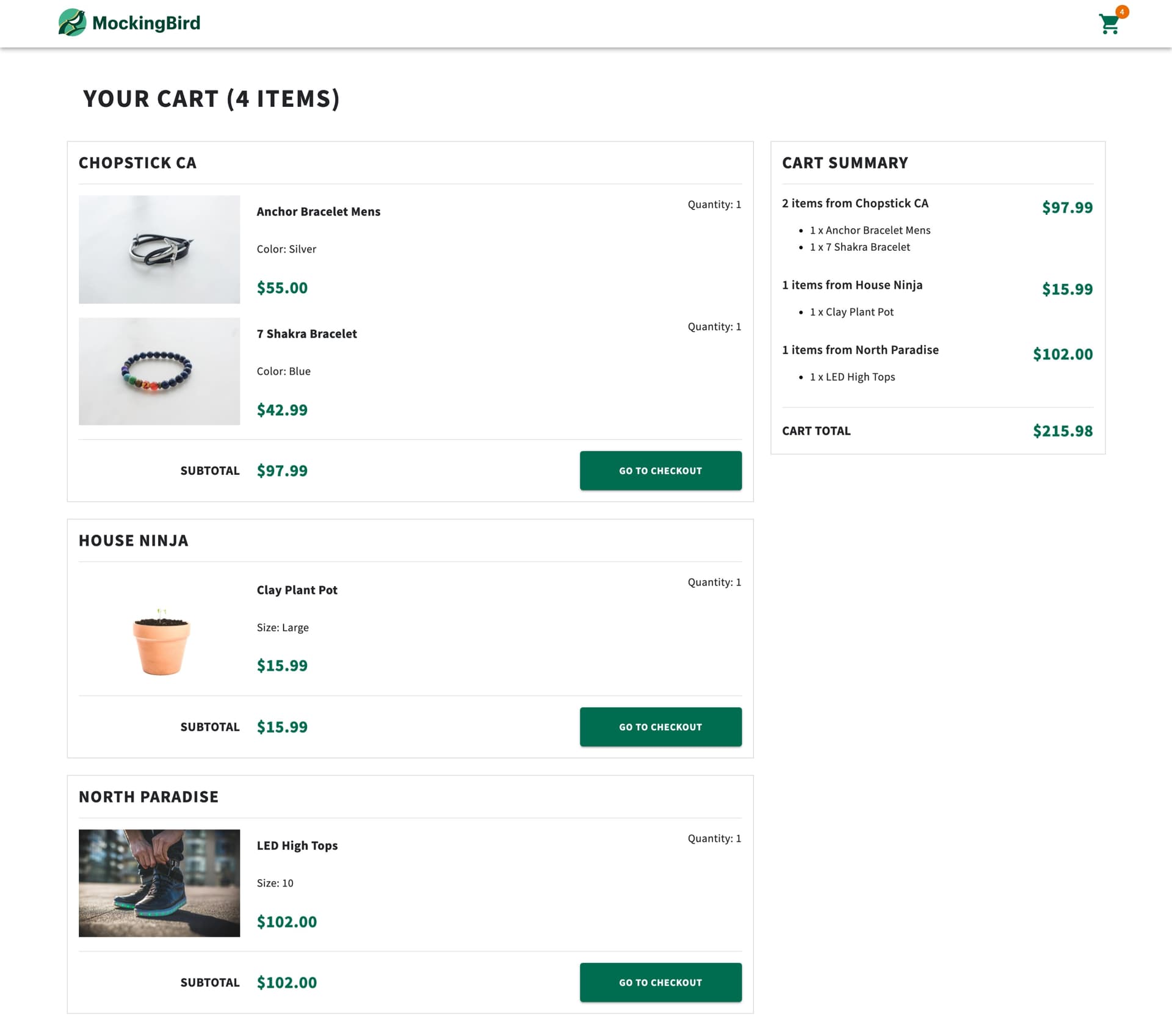Image resolution: width=1172 pixels, height=1036 pixels.
Task: Click '2 items from Chopstick CA' summary line
Action: 855,203
